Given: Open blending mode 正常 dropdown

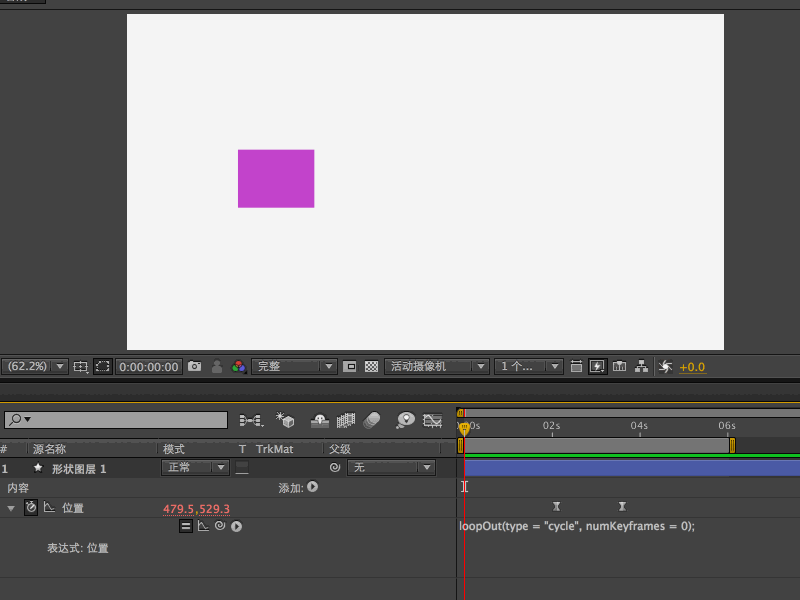Looking at the screenshot, I should tap(195, 467).
